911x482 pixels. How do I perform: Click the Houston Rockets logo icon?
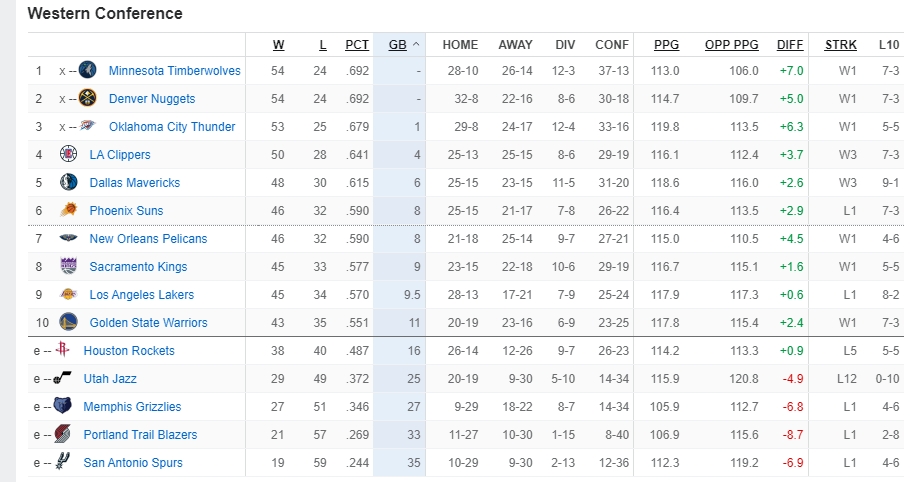click(64, 351)
